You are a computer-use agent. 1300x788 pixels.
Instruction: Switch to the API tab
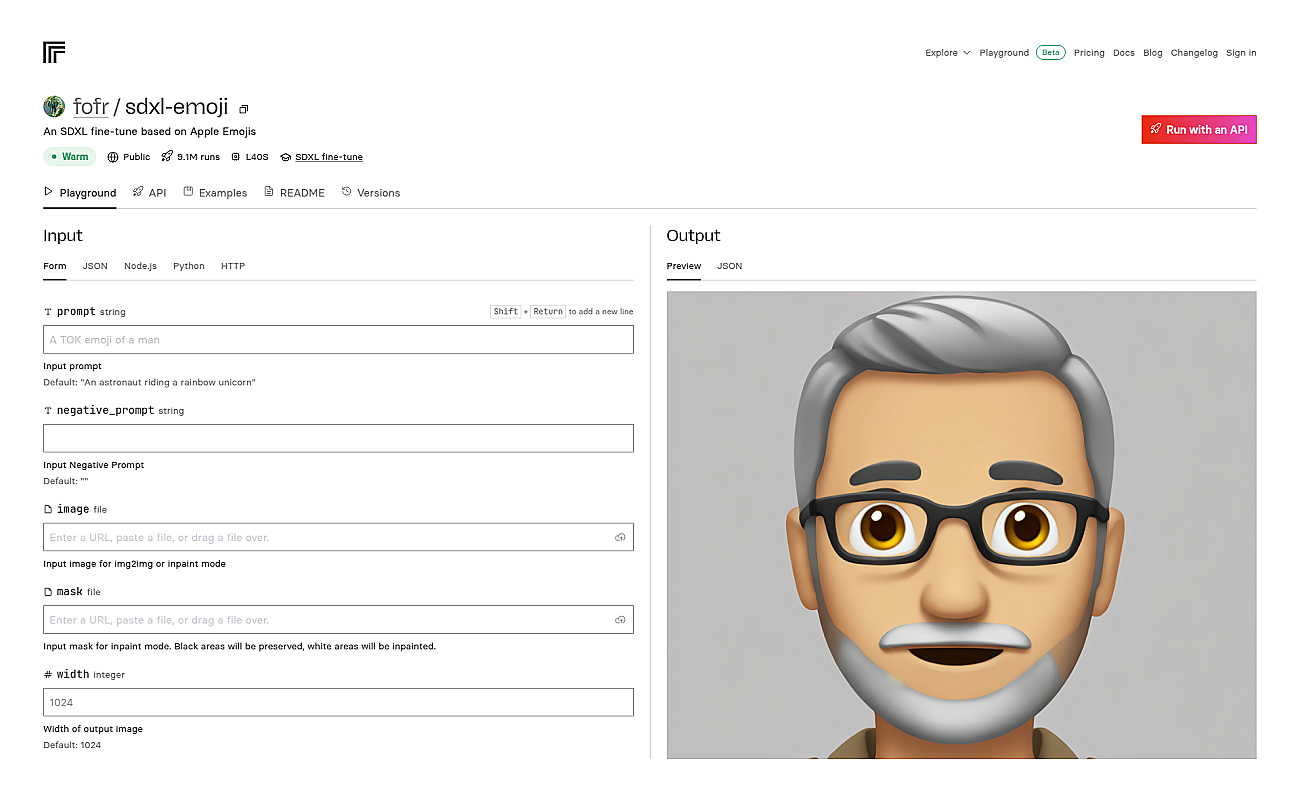(x=149, y=192)
